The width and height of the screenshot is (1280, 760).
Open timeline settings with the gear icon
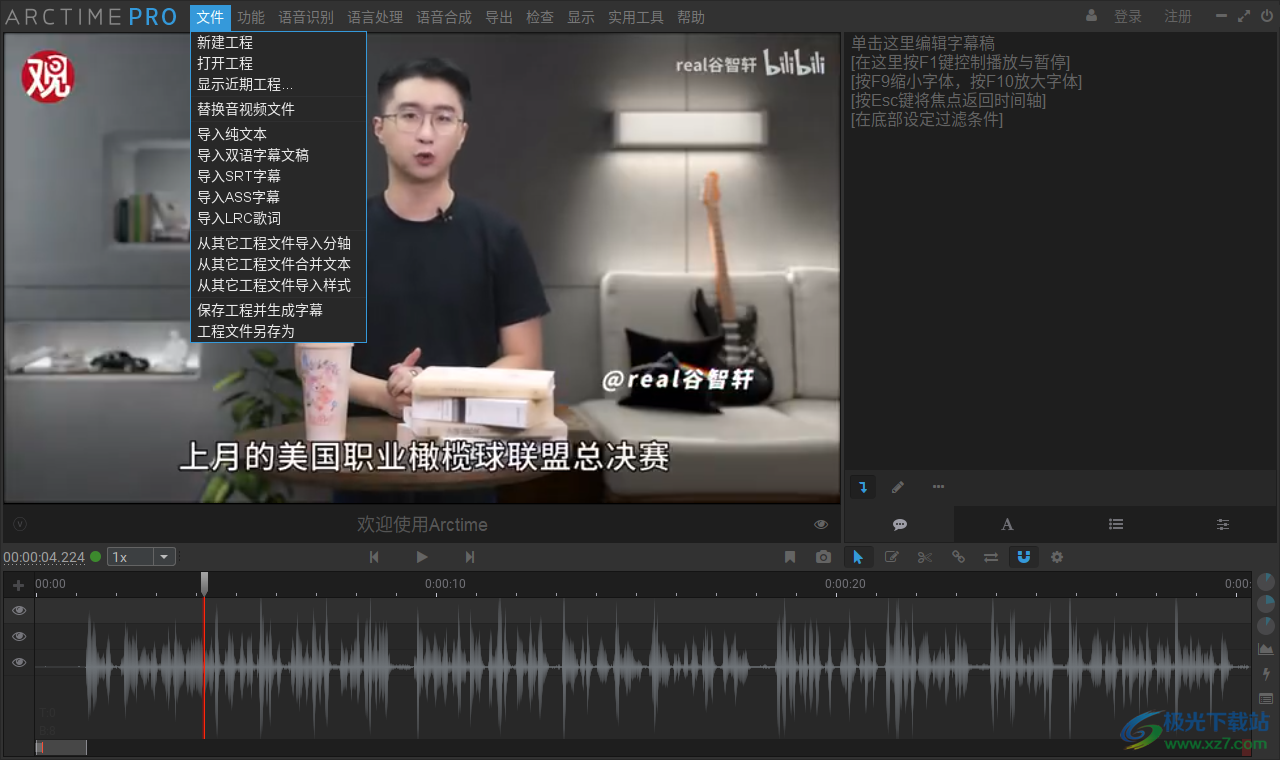point(1057,557)
